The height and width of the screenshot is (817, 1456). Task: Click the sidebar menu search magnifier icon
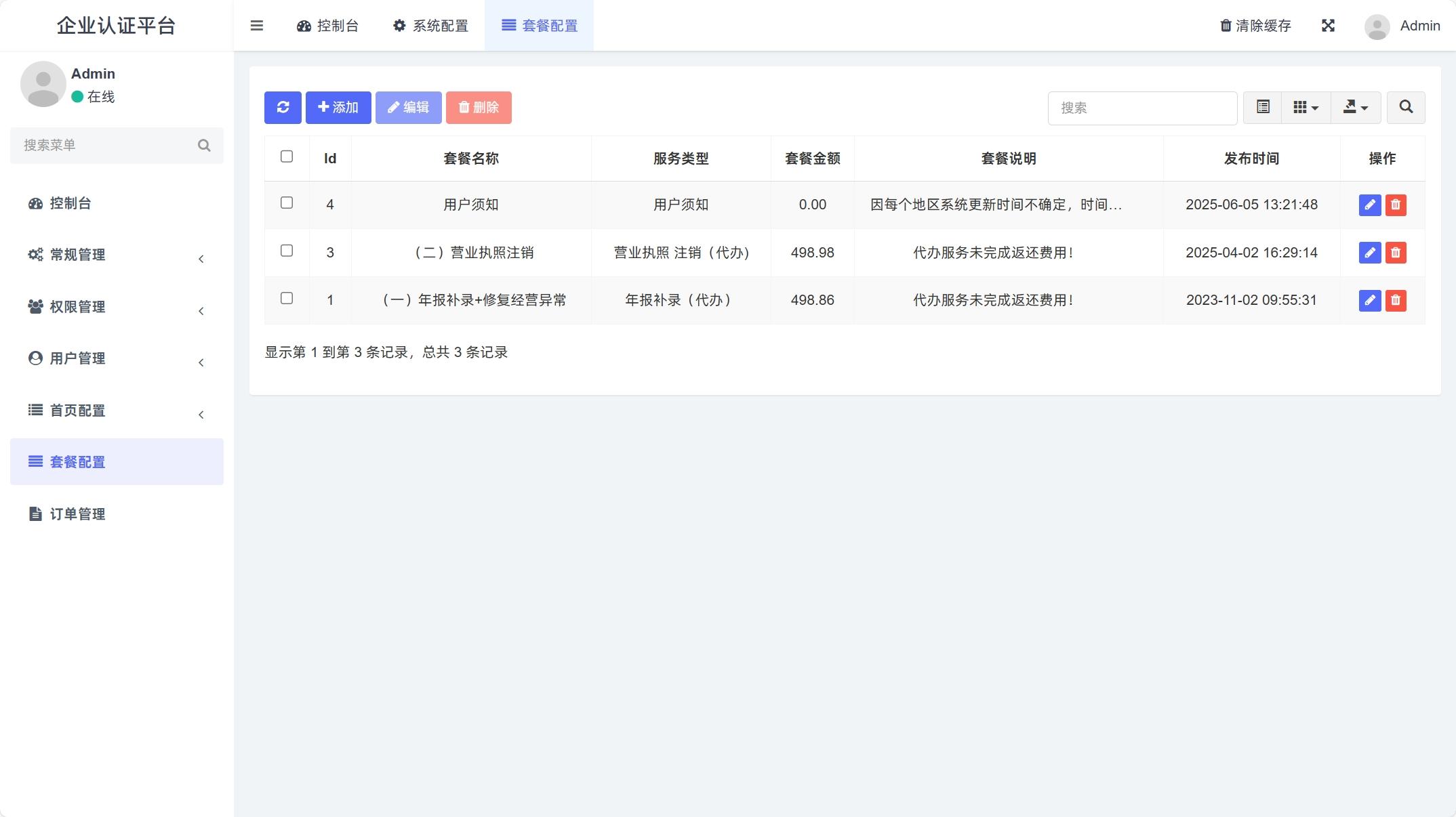[204, 146]
